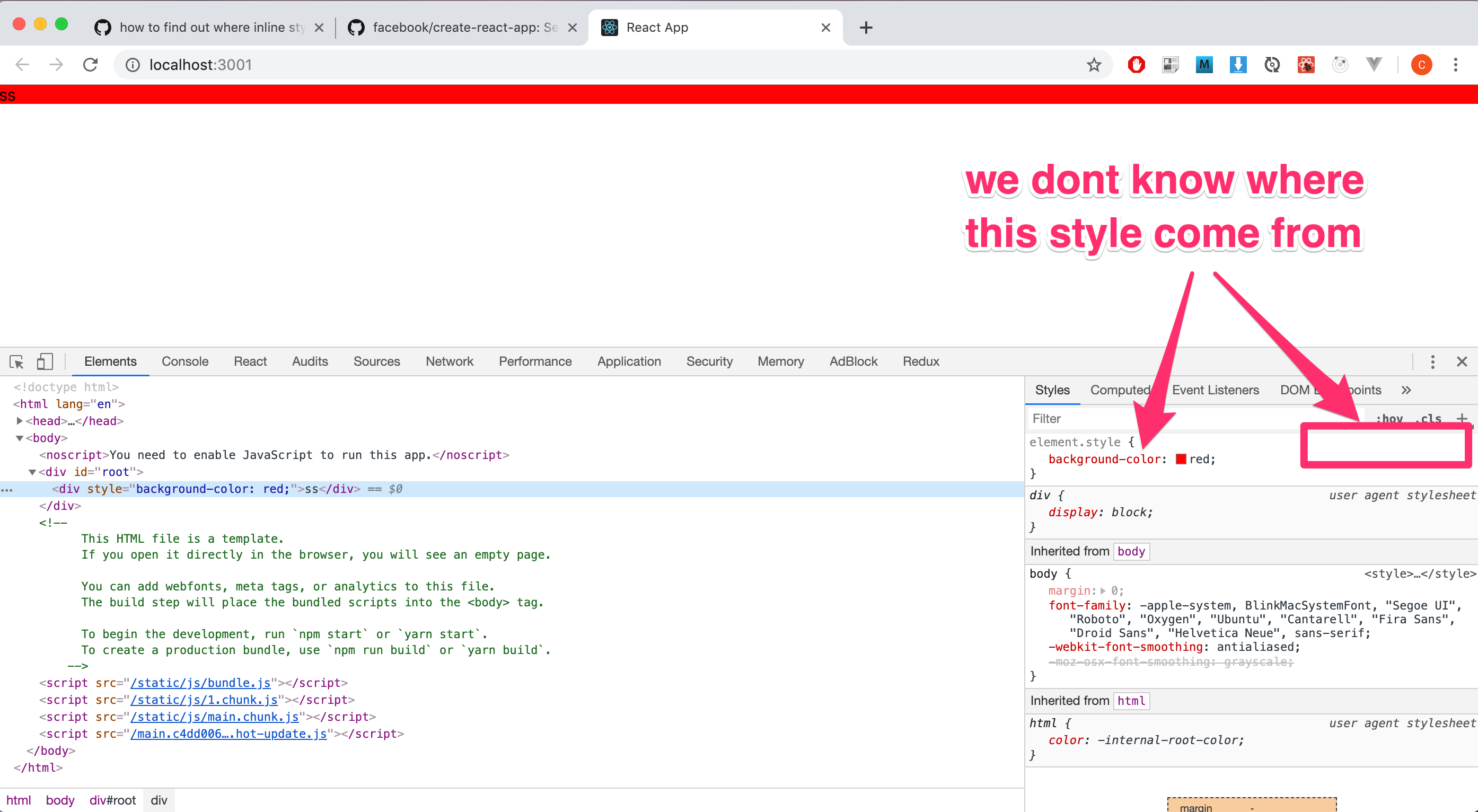Image resolution: width=1478 pixels, height=812 pixels.
Task: Switch to the Console tab
Action: coord(184,361)
